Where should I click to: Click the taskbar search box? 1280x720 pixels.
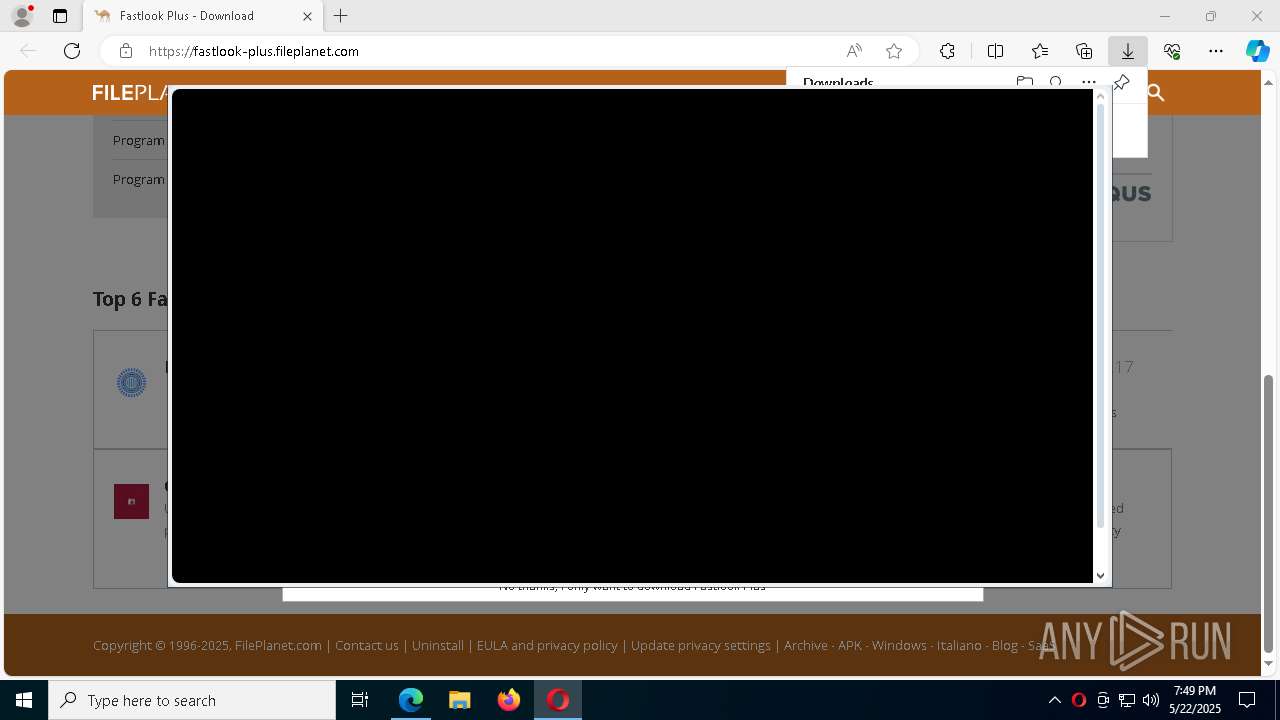[x=192, y=700]
